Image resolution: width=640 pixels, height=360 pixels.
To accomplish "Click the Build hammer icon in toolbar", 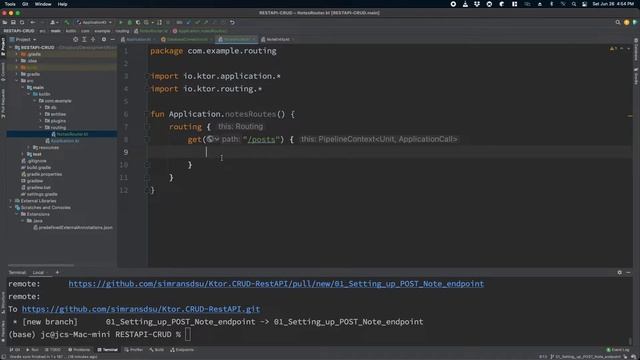I will 67,22.
